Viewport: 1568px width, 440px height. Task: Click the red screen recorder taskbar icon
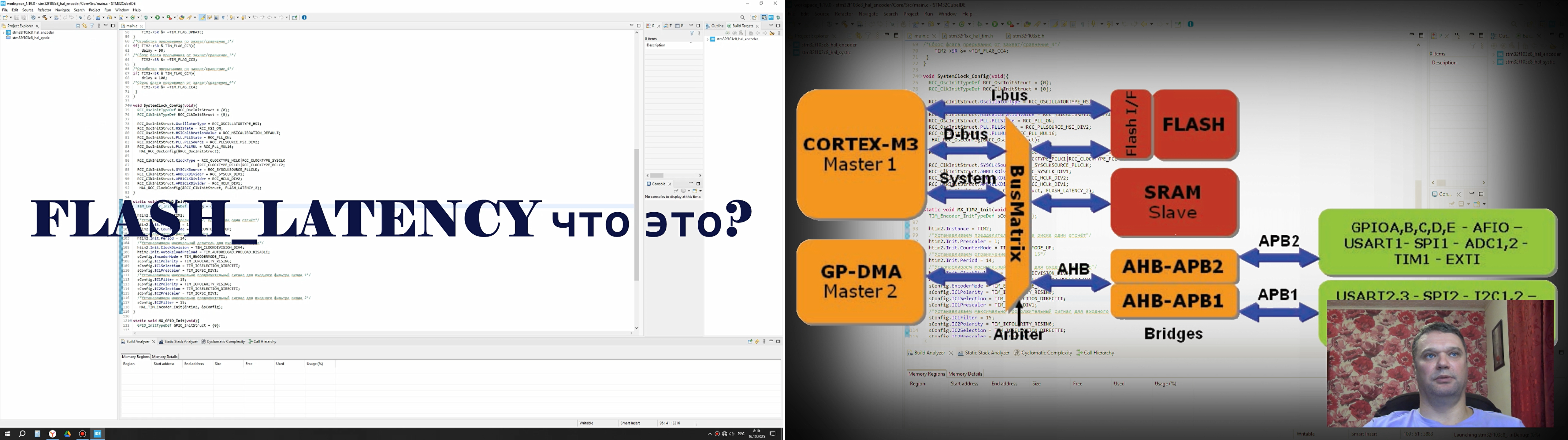point(83,434)
